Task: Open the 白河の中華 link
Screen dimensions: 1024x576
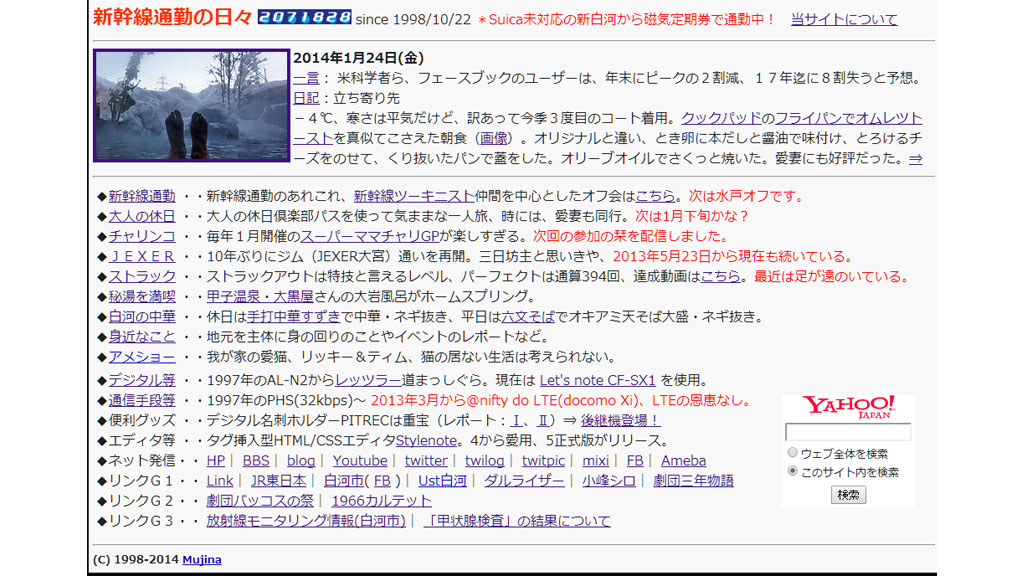Action: pos(142,317)
